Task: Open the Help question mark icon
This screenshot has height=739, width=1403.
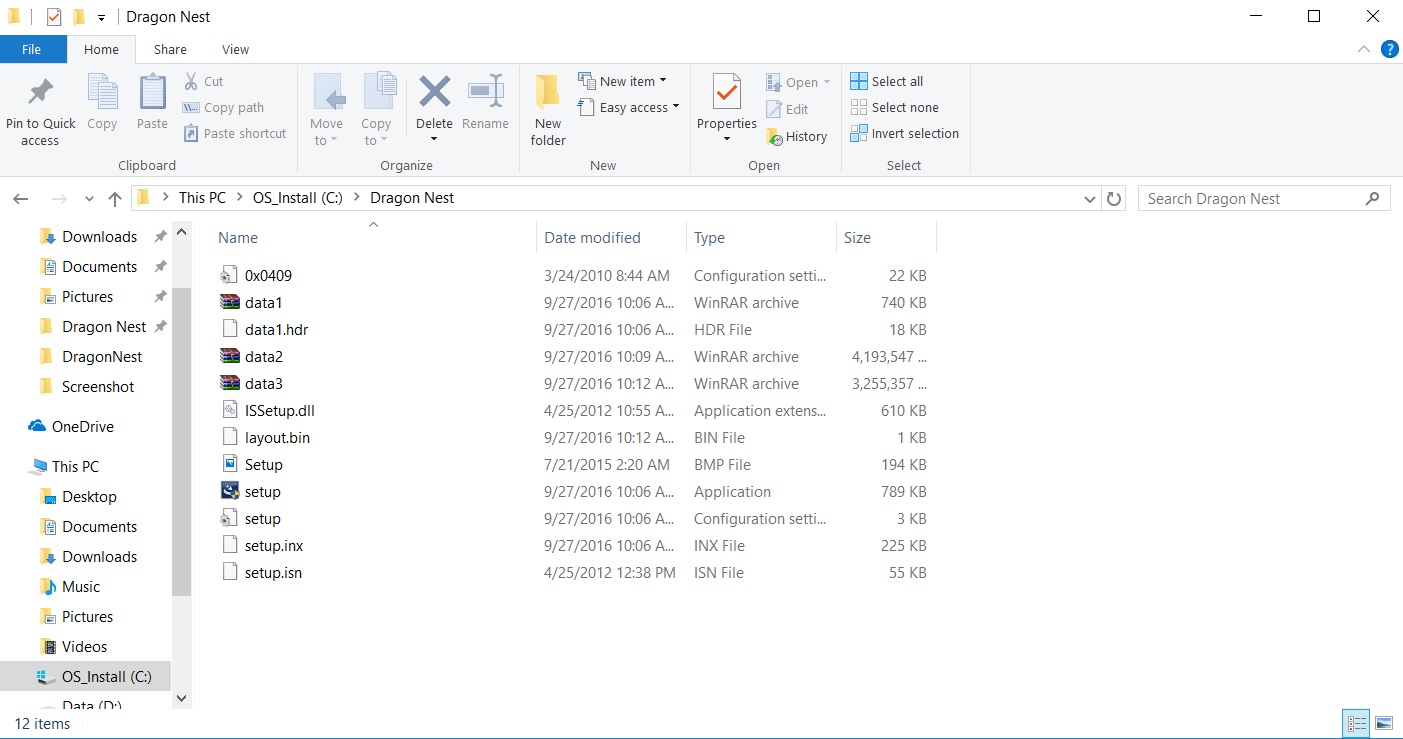Action: [x=1389, y=49]
